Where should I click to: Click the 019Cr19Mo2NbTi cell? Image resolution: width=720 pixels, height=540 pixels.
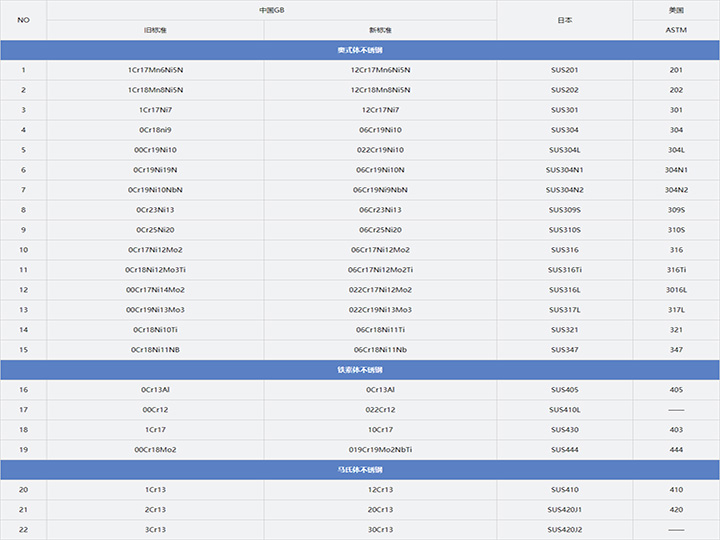coord(380,450)
